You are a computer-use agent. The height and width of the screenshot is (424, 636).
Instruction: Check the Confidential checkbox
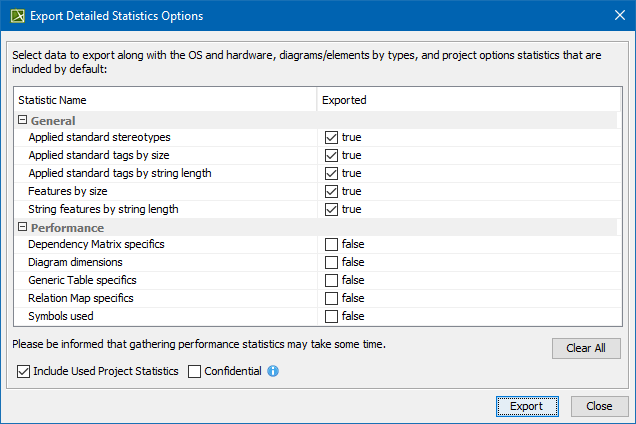(195, 371)
